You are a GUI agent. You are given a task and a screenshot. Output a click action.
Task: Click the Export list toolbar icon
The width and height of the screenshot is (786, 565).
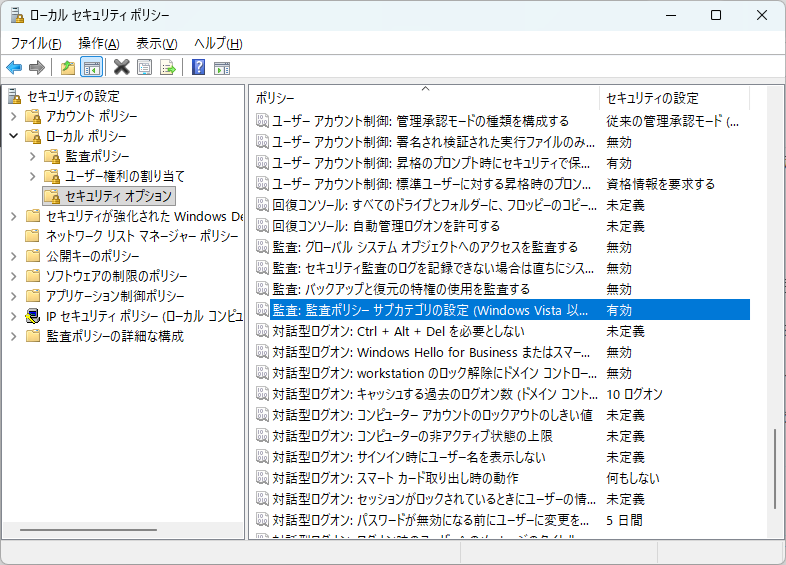pos(168,67)
